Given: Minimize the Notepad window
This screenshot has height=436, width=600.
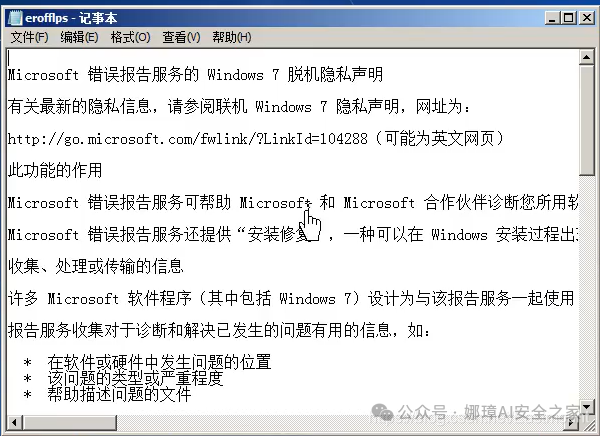Looking at the screenshot, I should 552,18.
